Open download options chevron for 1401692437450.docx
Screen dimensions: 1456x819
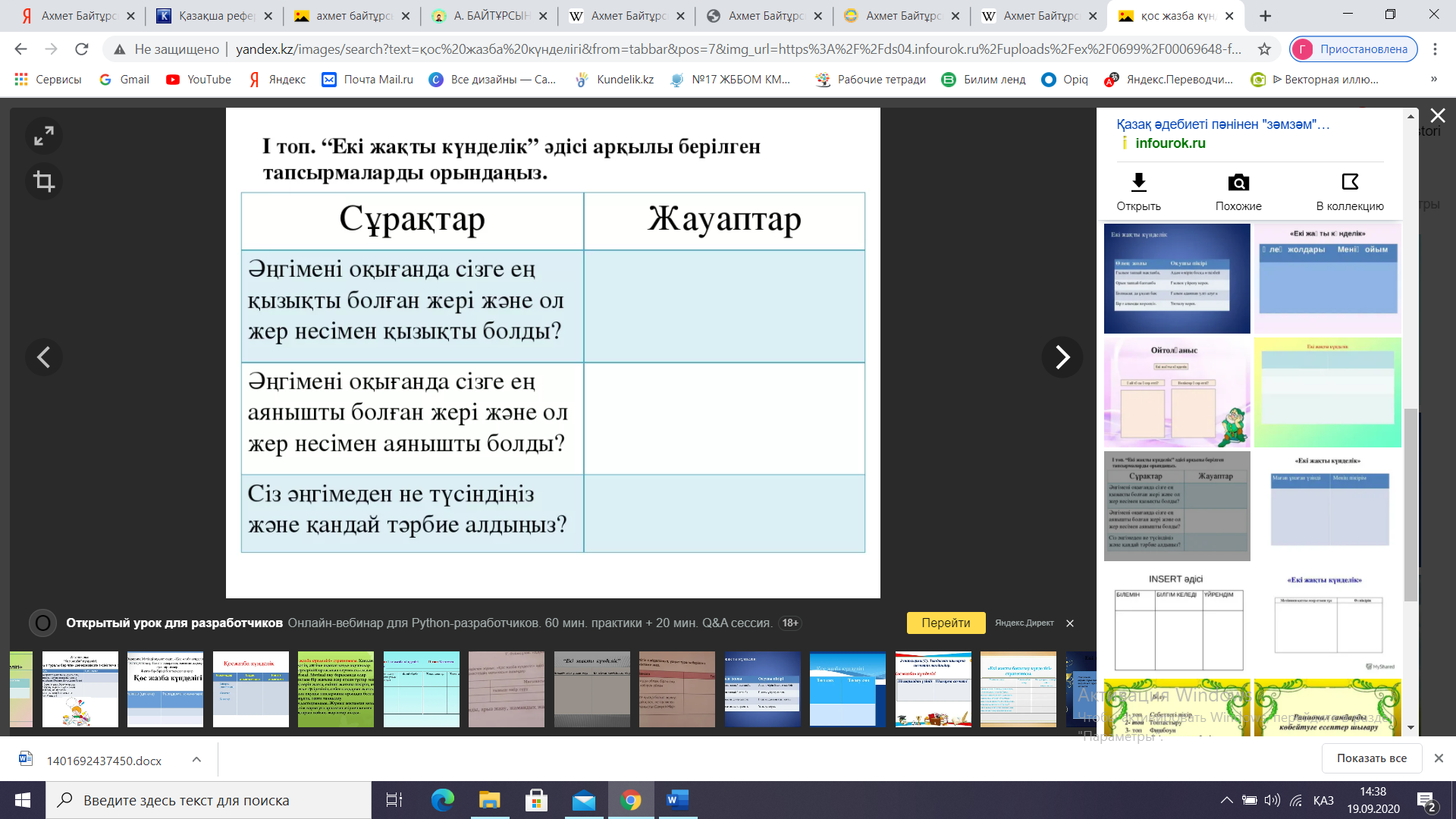coord(196,759)
